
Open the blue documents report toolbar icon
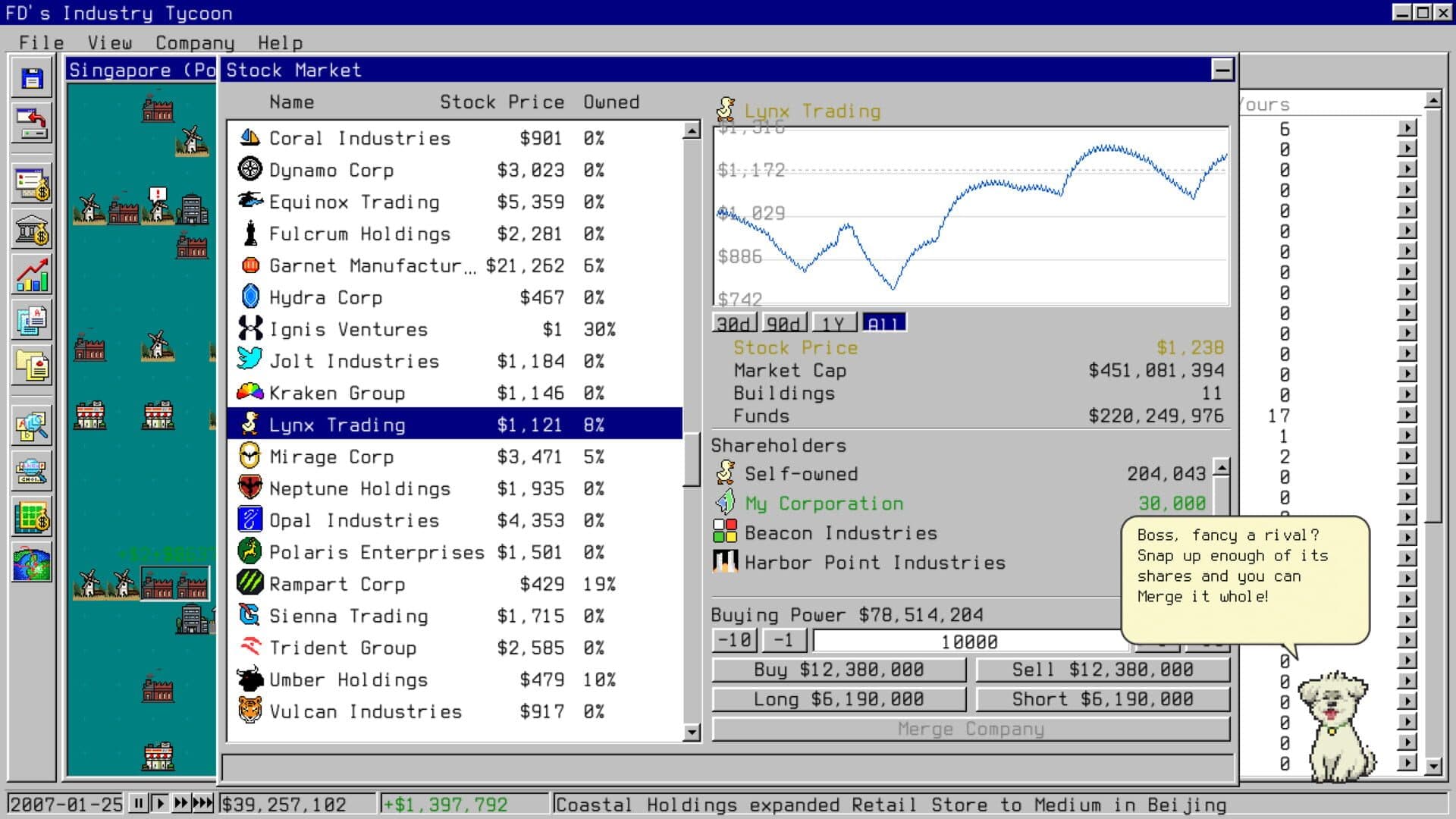click(32, 321)
